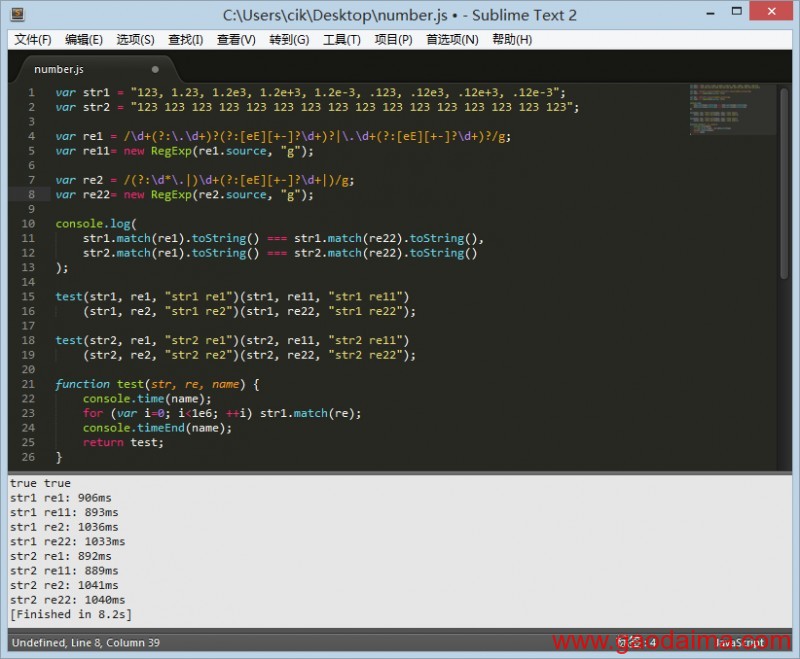Open the JavaScript syntax selector in status bar
The image size is (800, 659).
point(739,643)
